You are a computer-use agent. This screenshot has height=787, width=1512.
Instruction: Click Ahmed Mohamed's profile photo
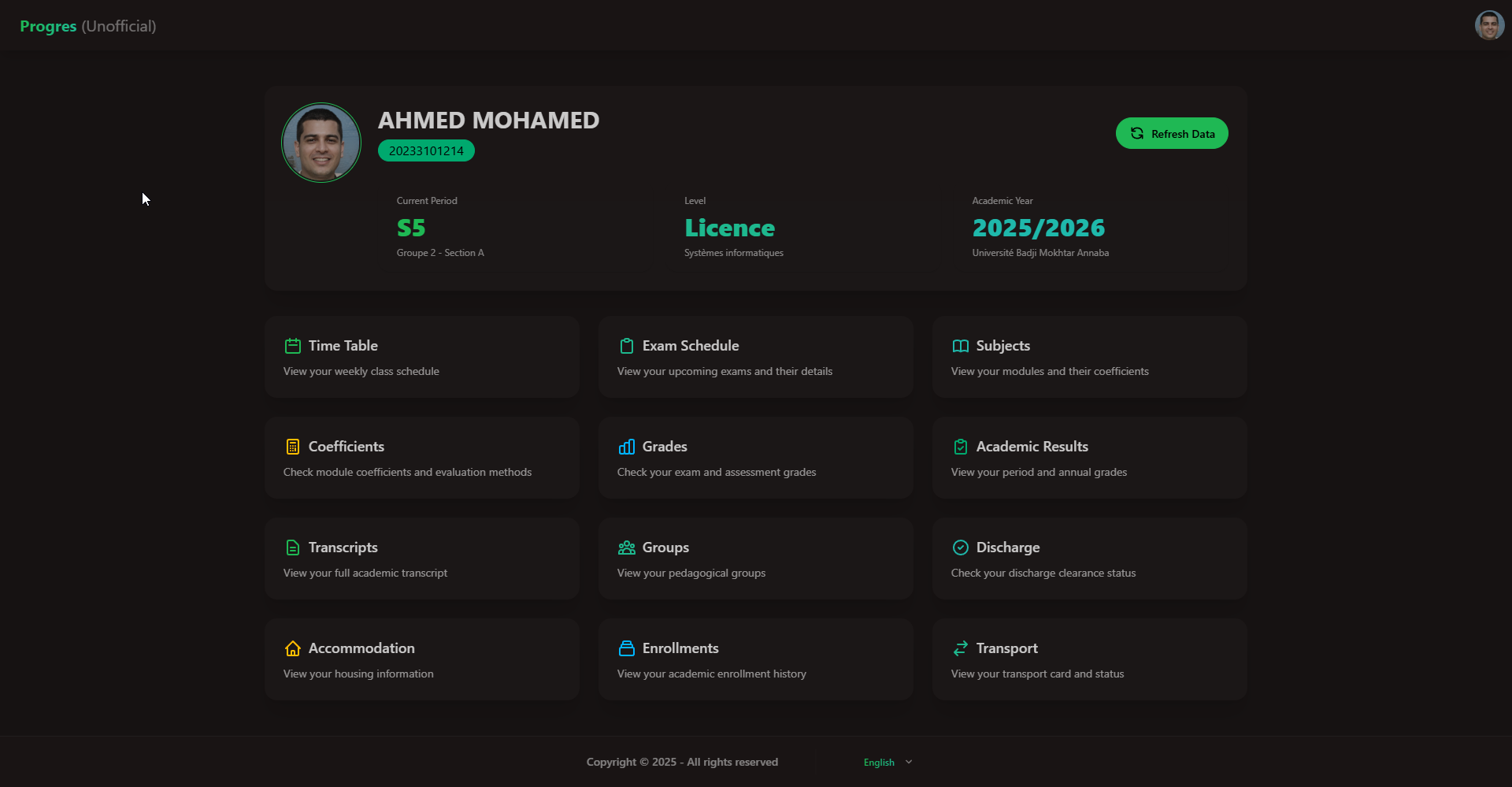[321, 142]
